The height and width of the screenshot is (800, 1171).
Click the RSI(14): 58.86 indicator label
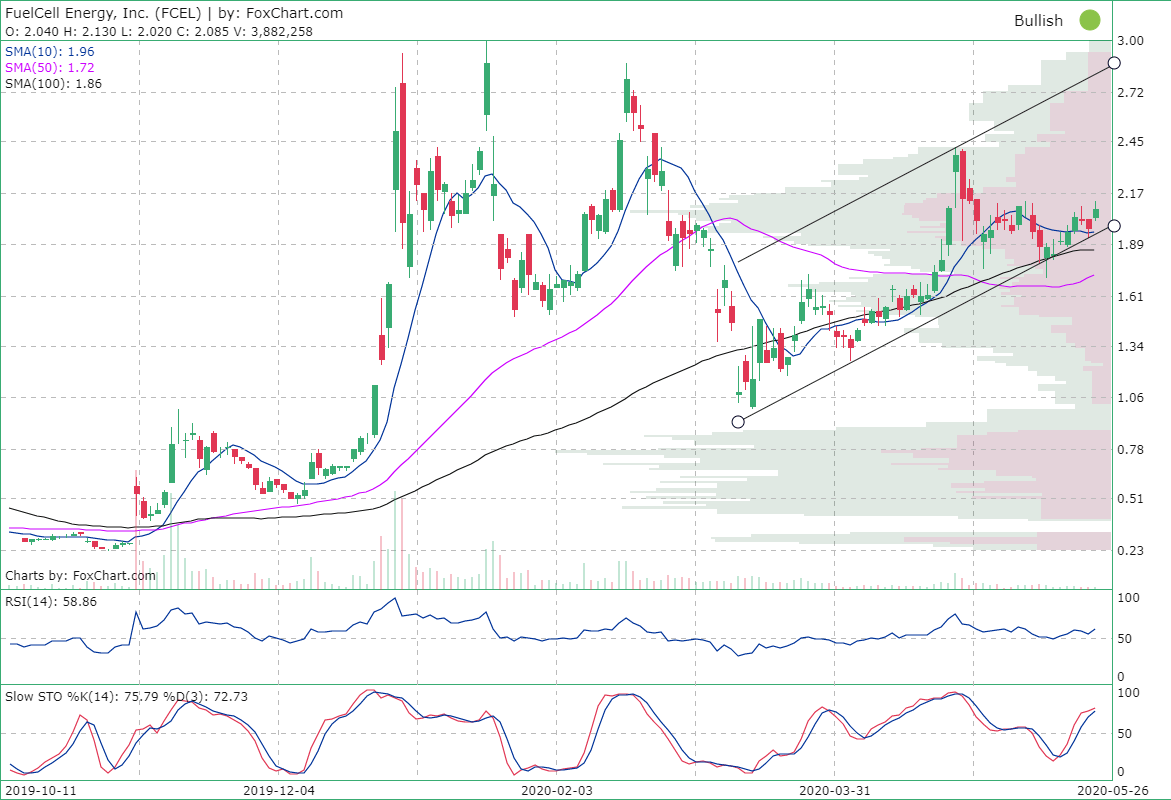point(51,601)
